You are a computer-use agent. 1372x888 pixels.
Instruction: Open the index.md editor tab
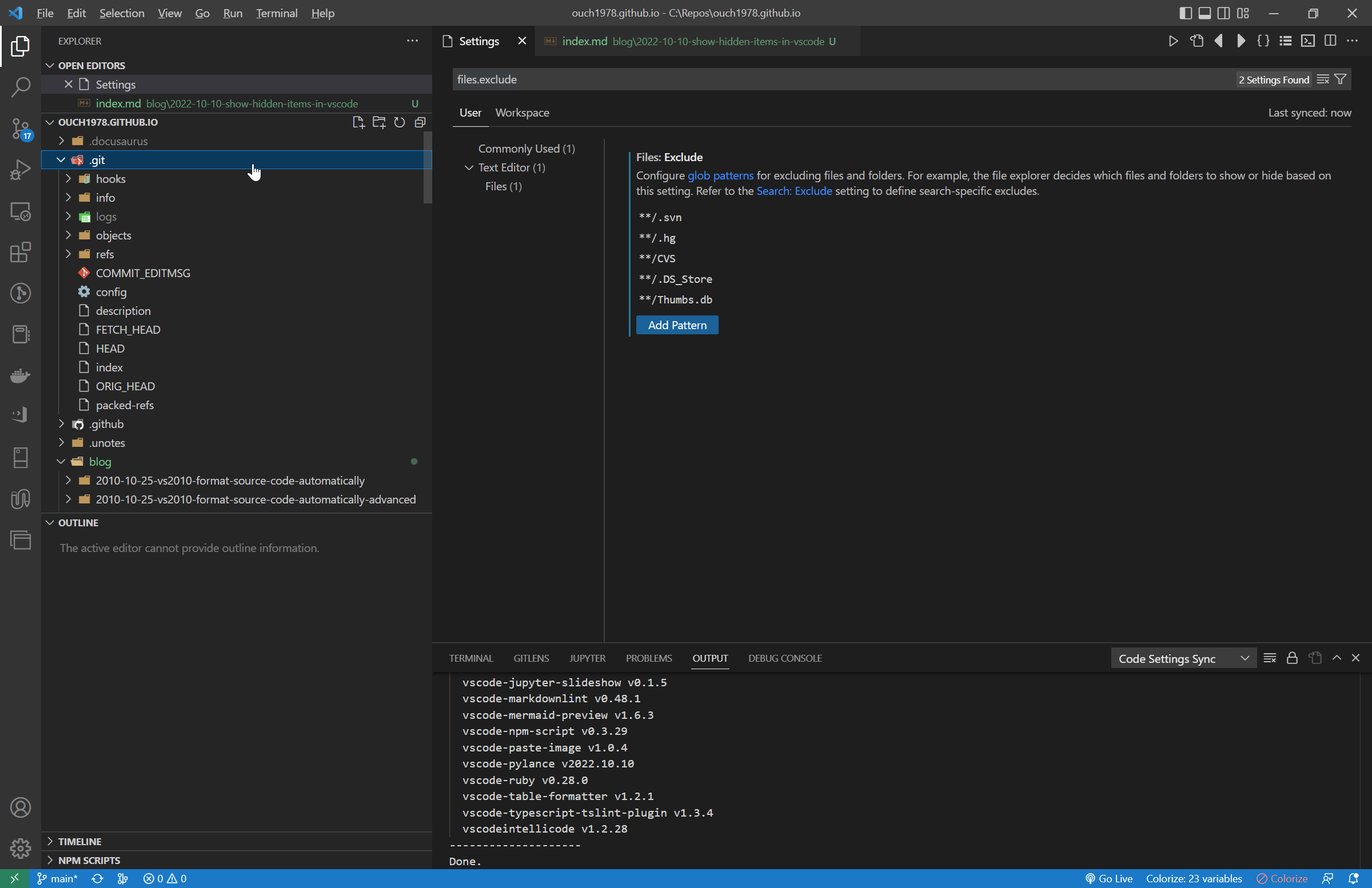697,41
